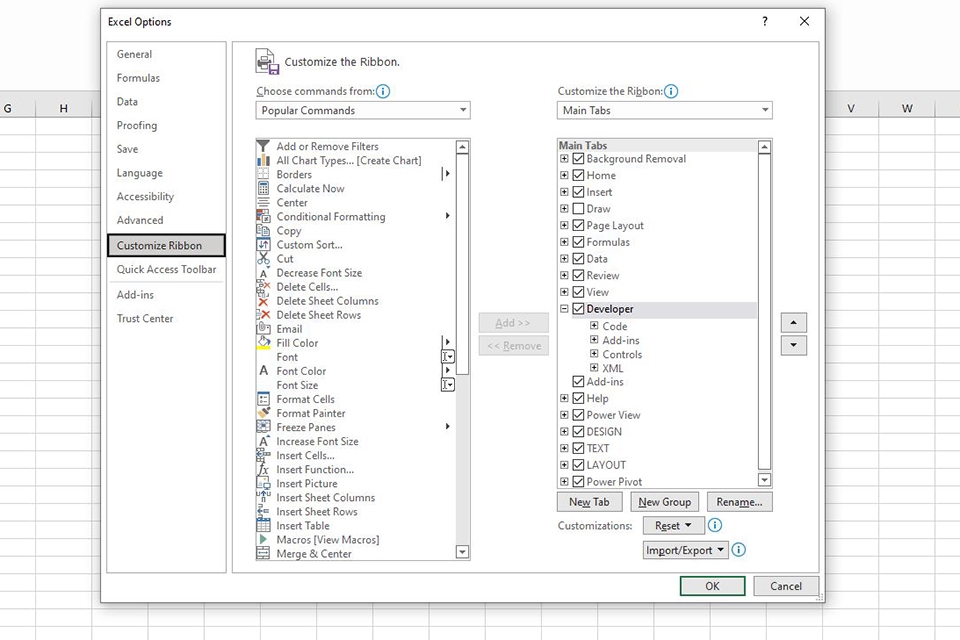Click the New Group button
Viewport: 960px width, 640px height.
coord(664,502)
